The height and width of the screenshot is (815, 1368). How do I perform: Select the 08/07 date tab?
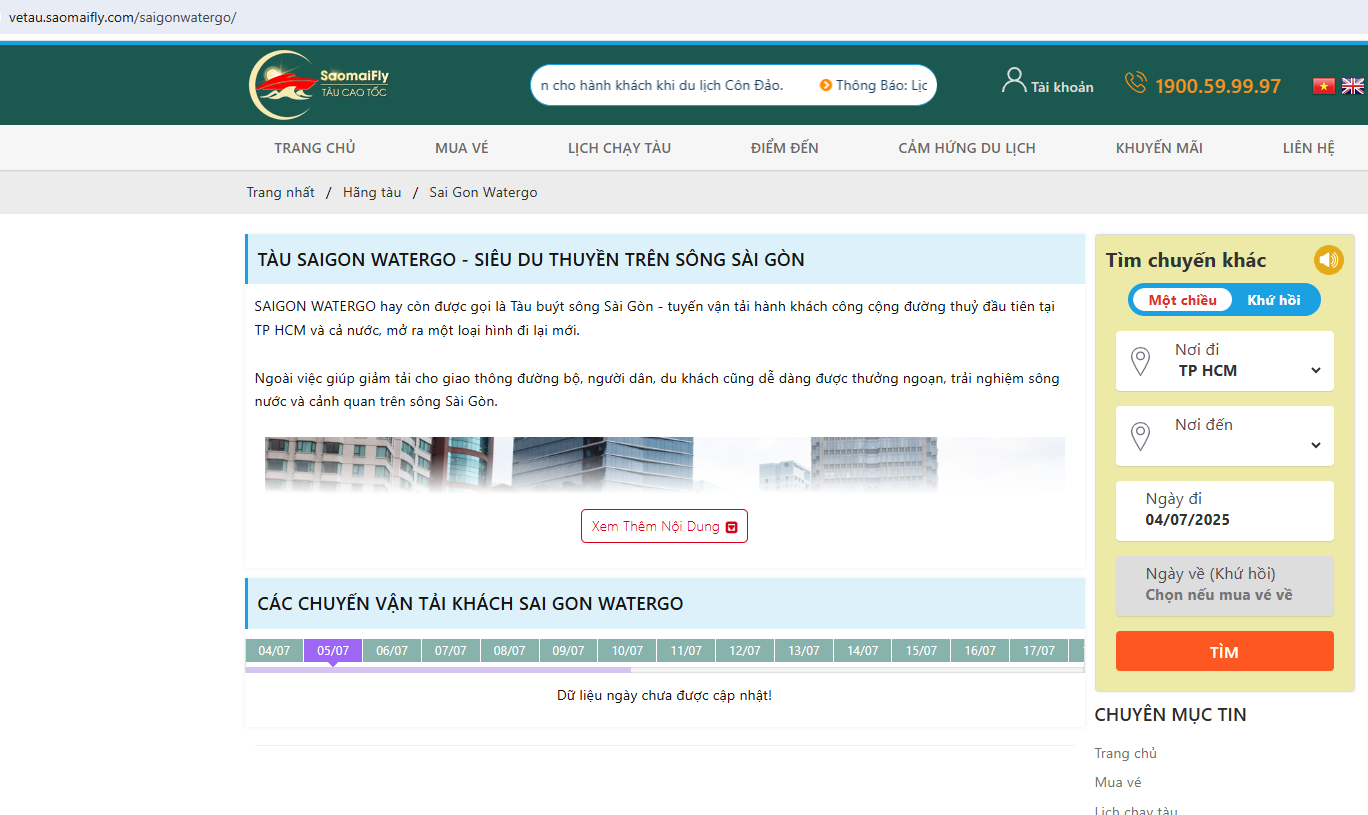(510, 650)
